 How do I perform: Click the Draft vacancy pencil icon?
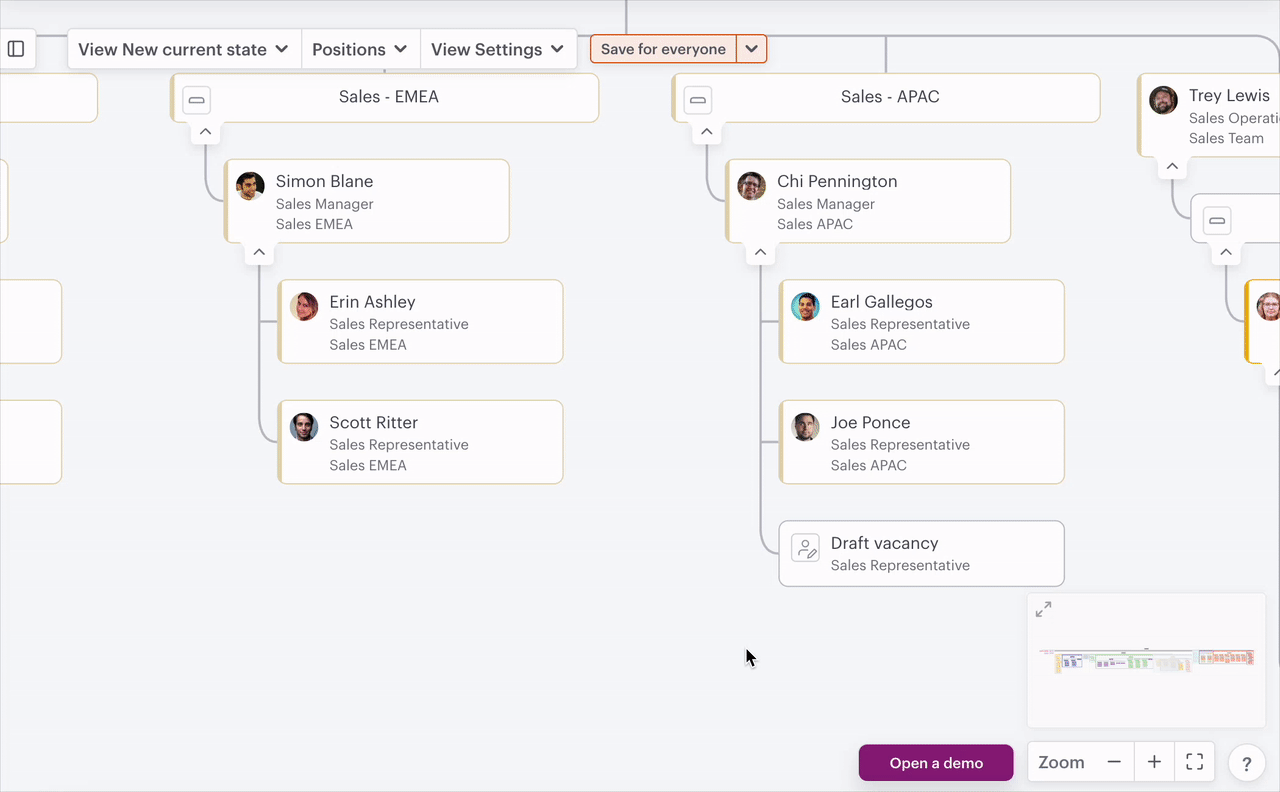click(x=806, y=548)
